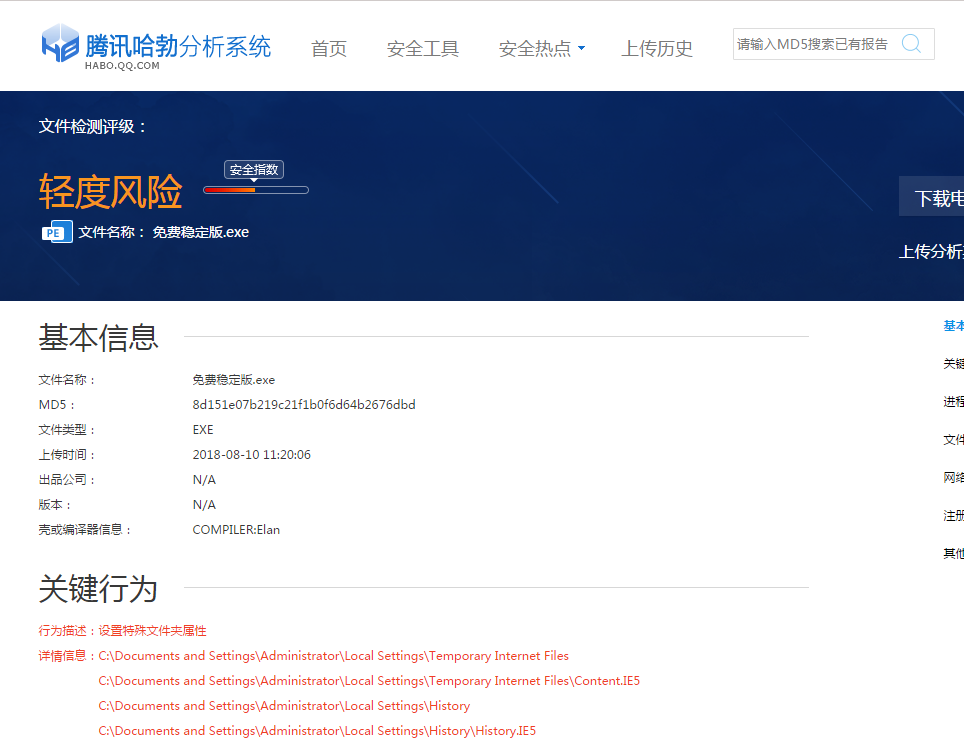Select 网络 in the side navigation
The width and height of the screenshot is (964, 741).
(953, 478)
